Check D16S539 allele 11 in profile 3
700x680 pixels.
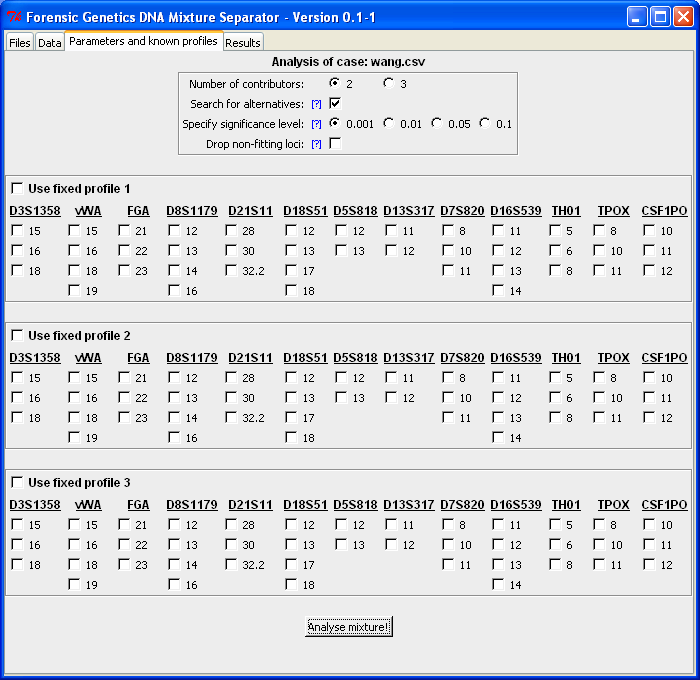pos(499,524)
